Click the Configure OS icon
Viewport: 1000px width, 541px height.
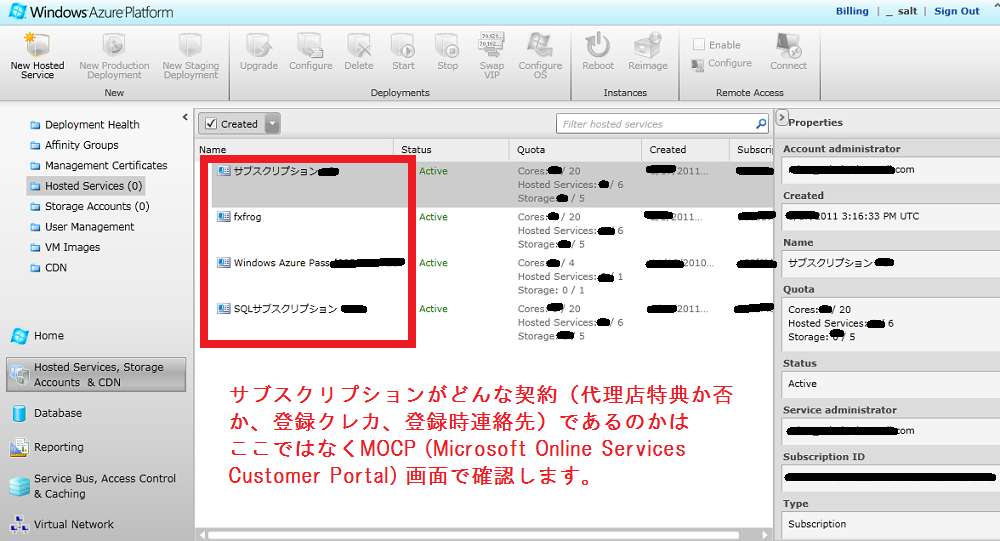point(540,47)
